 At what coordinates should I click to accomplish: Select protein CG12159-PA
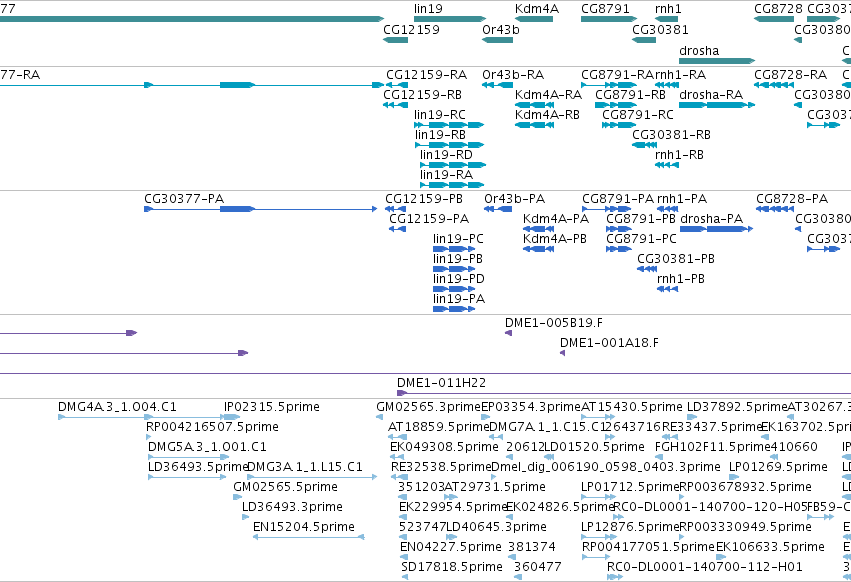[397, 229]
